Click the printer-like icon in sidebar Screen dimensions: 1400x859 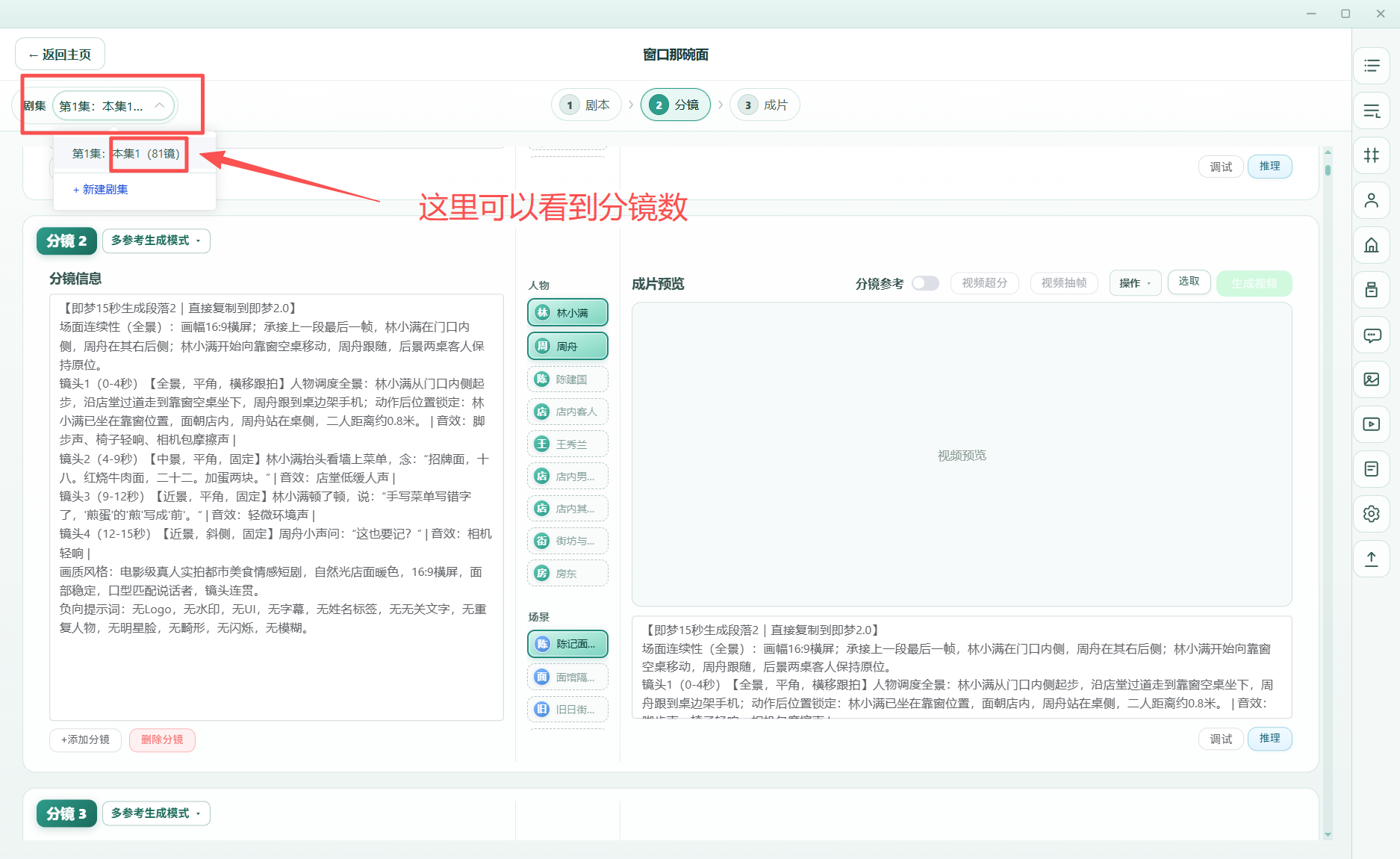tap(1372, 290)
